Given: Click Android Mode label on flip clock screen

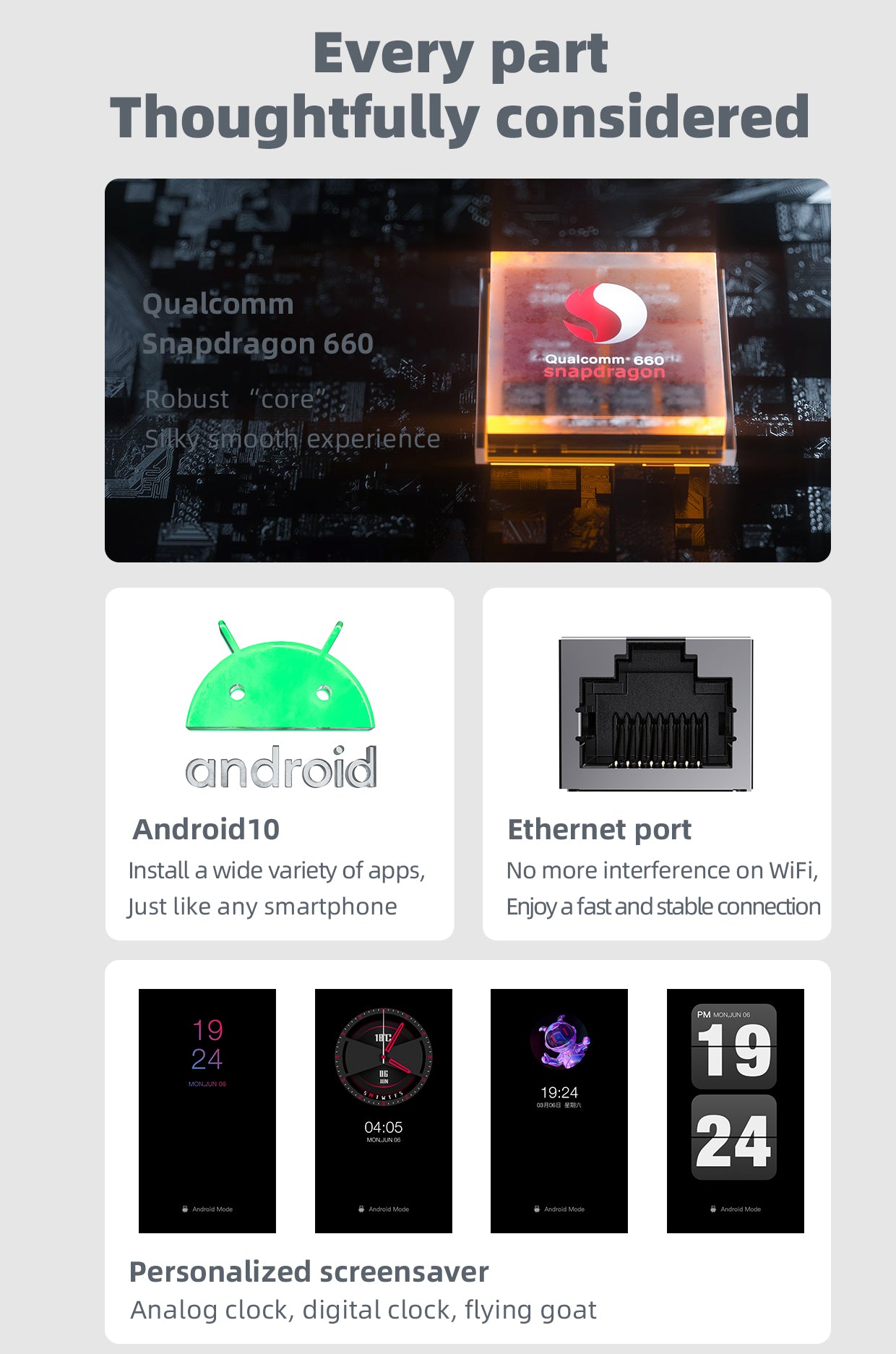Looking at the screenshot, I should [736, 1209].
